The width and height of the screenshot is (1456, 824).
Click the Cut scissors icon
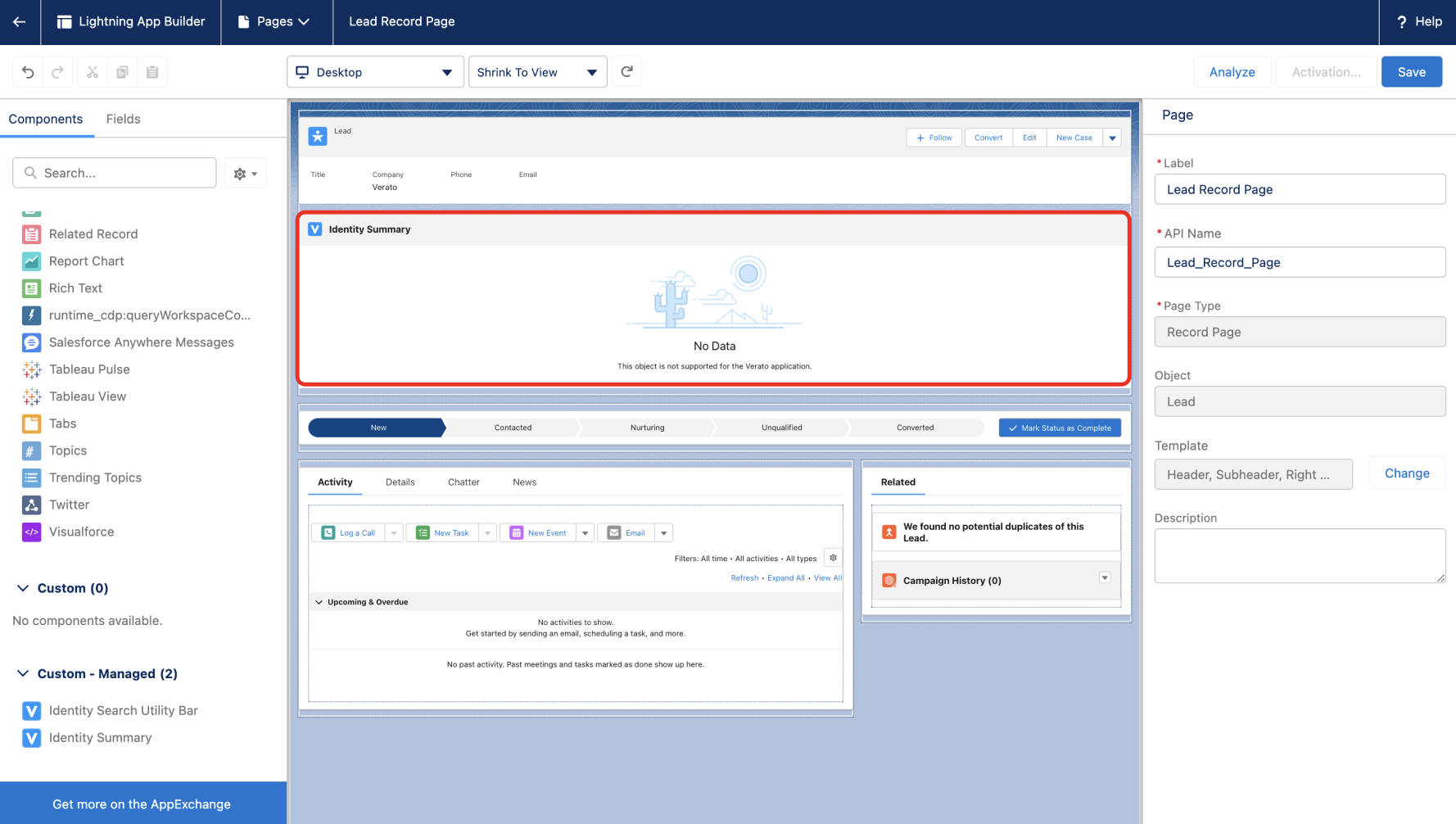(x=93, y=72)
